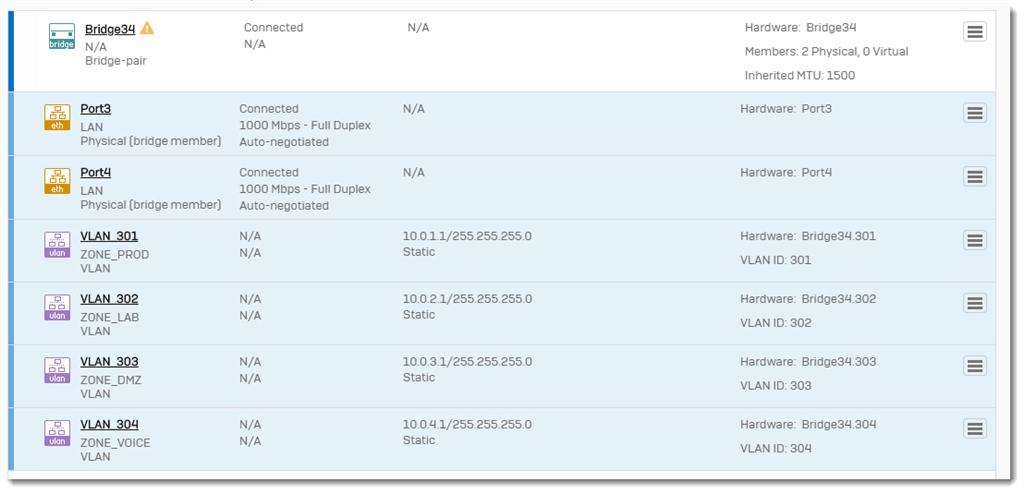The height and width of the screenshot is (493, 1024).
Task: Open the VLAN_302 interface link
Action: point(109,299)
